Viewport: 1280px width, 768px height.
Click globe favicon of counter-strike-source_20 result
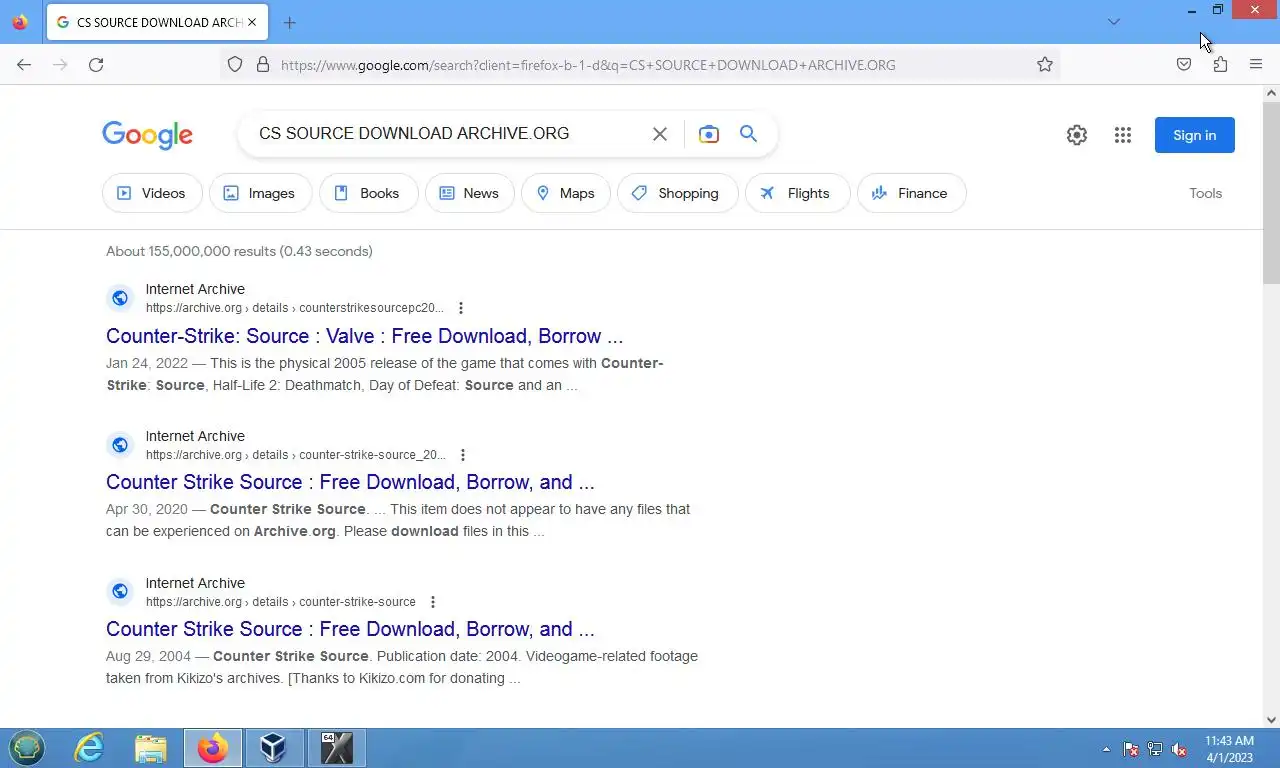coord(120,445)
